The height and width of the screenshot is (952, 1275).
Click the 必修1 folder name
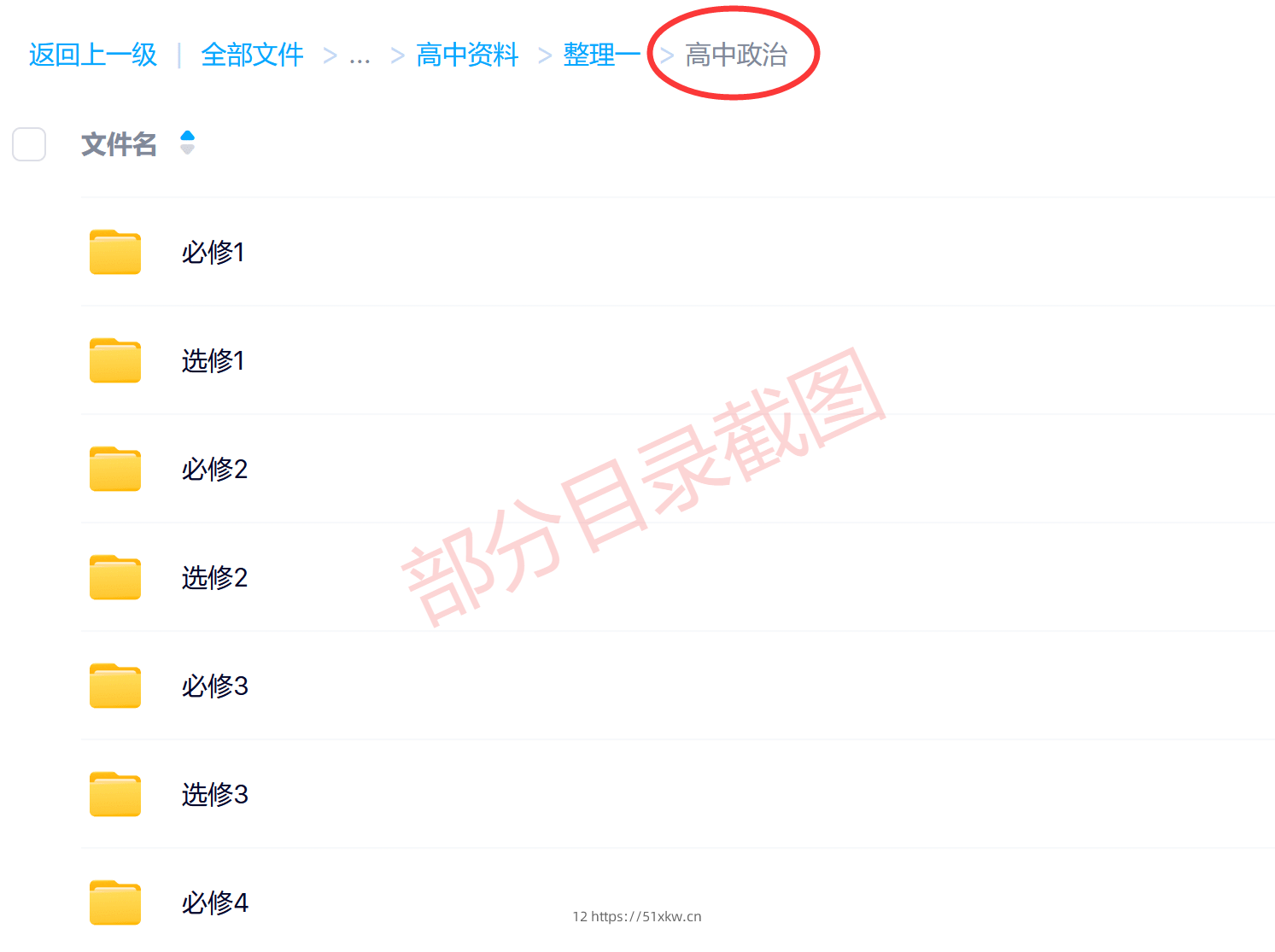[213, 252]
